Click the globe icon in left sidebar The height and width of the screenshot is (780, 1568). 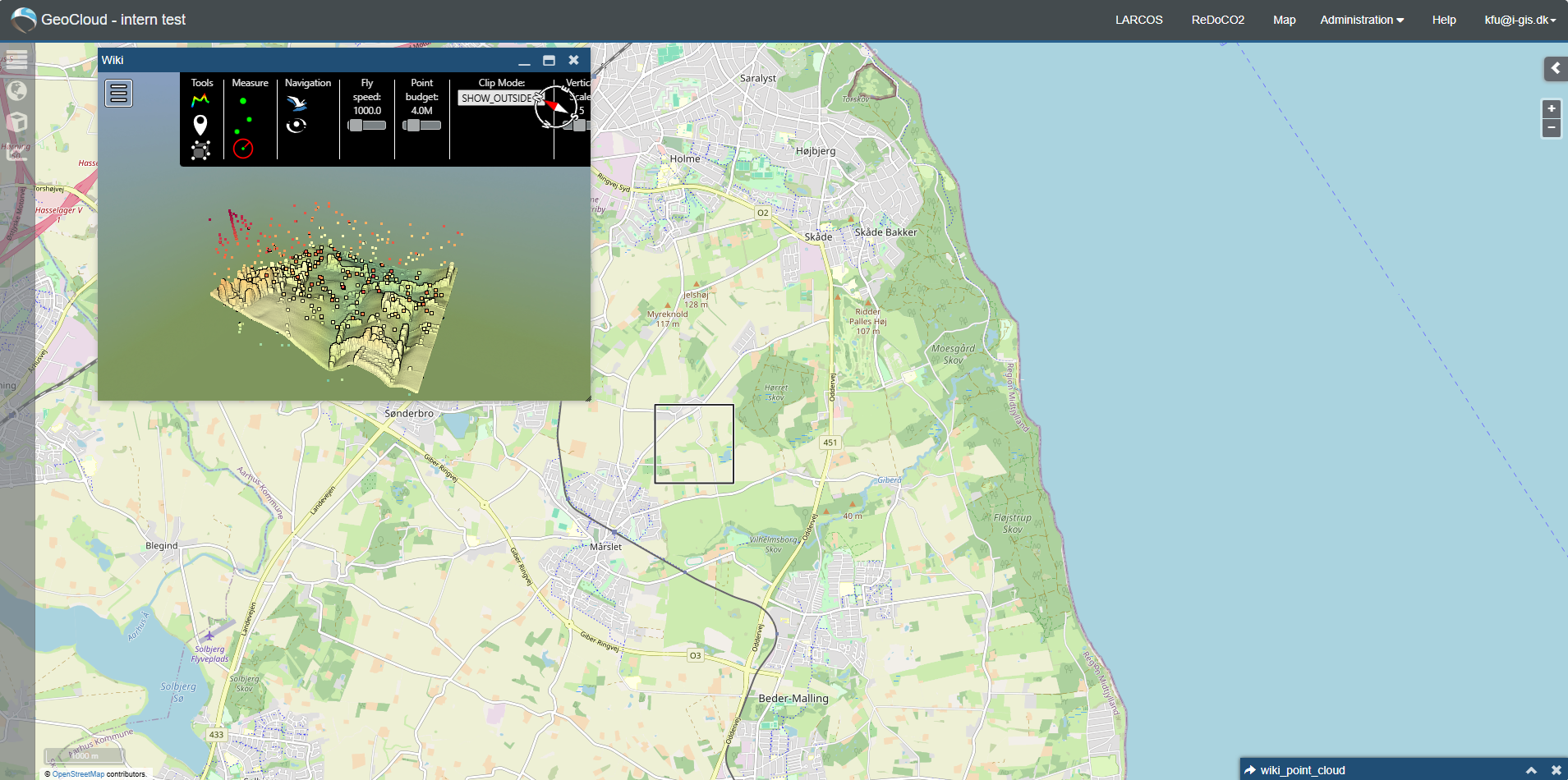coord(17,90)
